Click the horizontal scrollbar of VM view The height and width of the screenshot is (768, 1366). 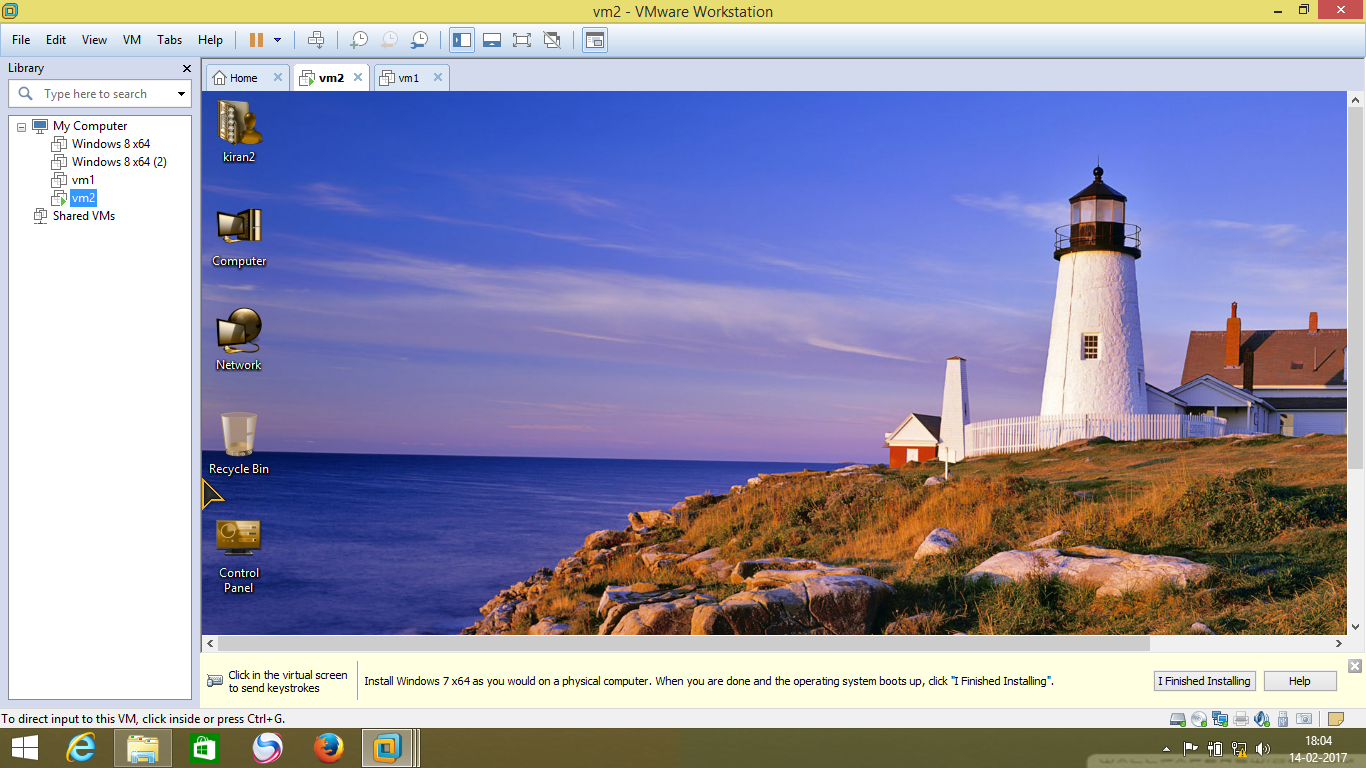click(x=683, y=644)
